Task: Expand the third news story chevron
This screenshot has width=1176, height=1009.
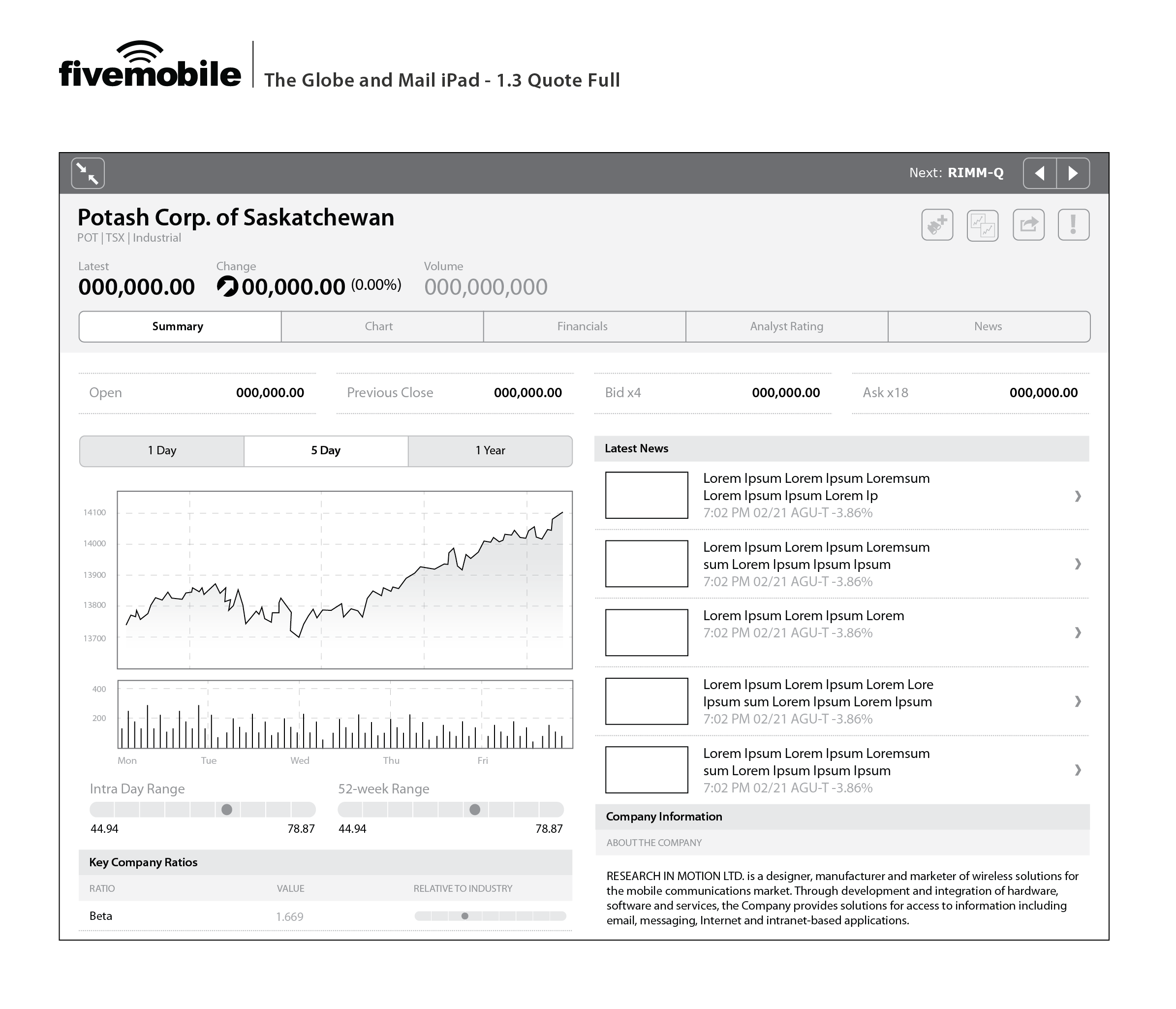Action: coord(1077,632)
